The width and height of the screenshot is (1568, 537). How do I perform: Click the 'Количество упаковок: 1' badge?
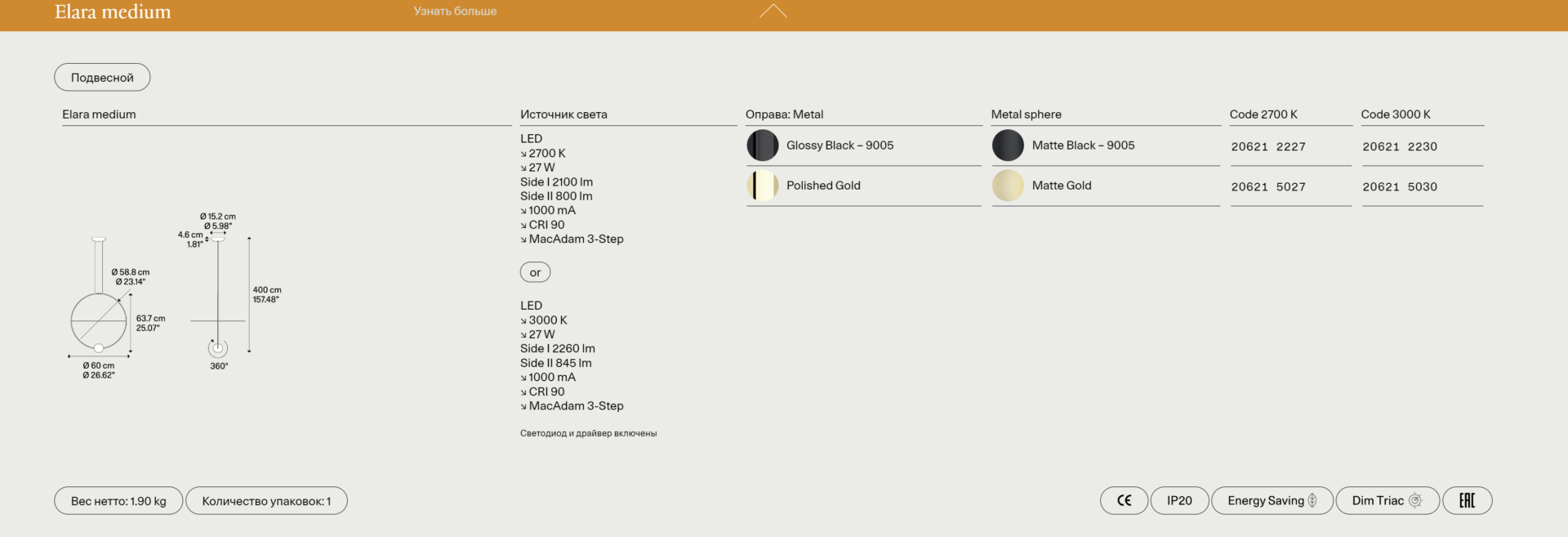[x=266, y=501]
